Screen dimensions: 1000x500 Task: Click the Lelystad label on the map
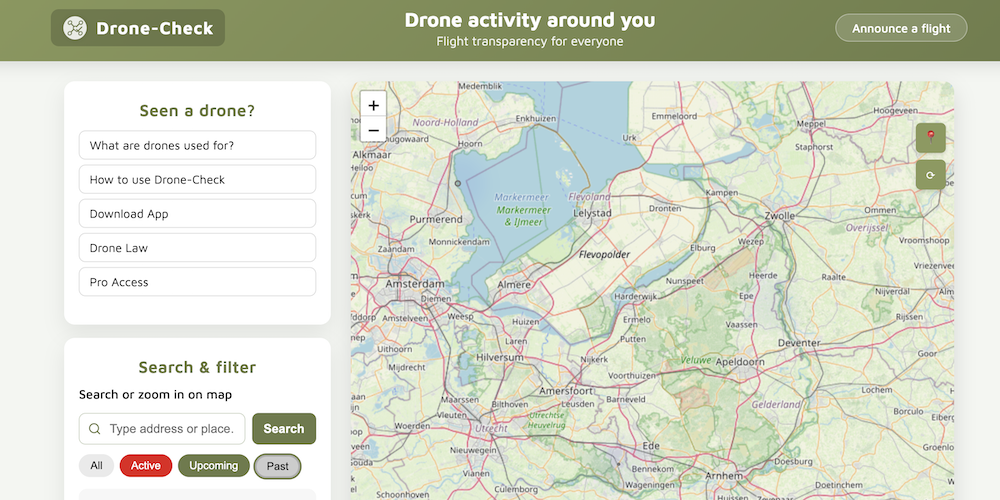pos(592,213)
